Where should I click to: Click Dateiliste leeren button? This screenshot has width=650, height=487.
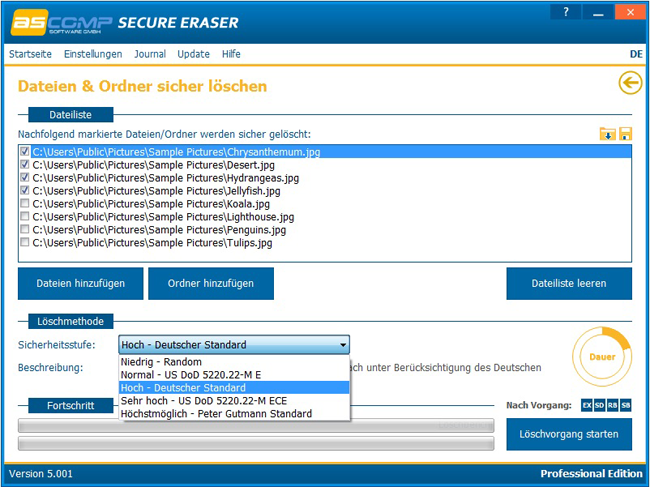tap(569, 283)
